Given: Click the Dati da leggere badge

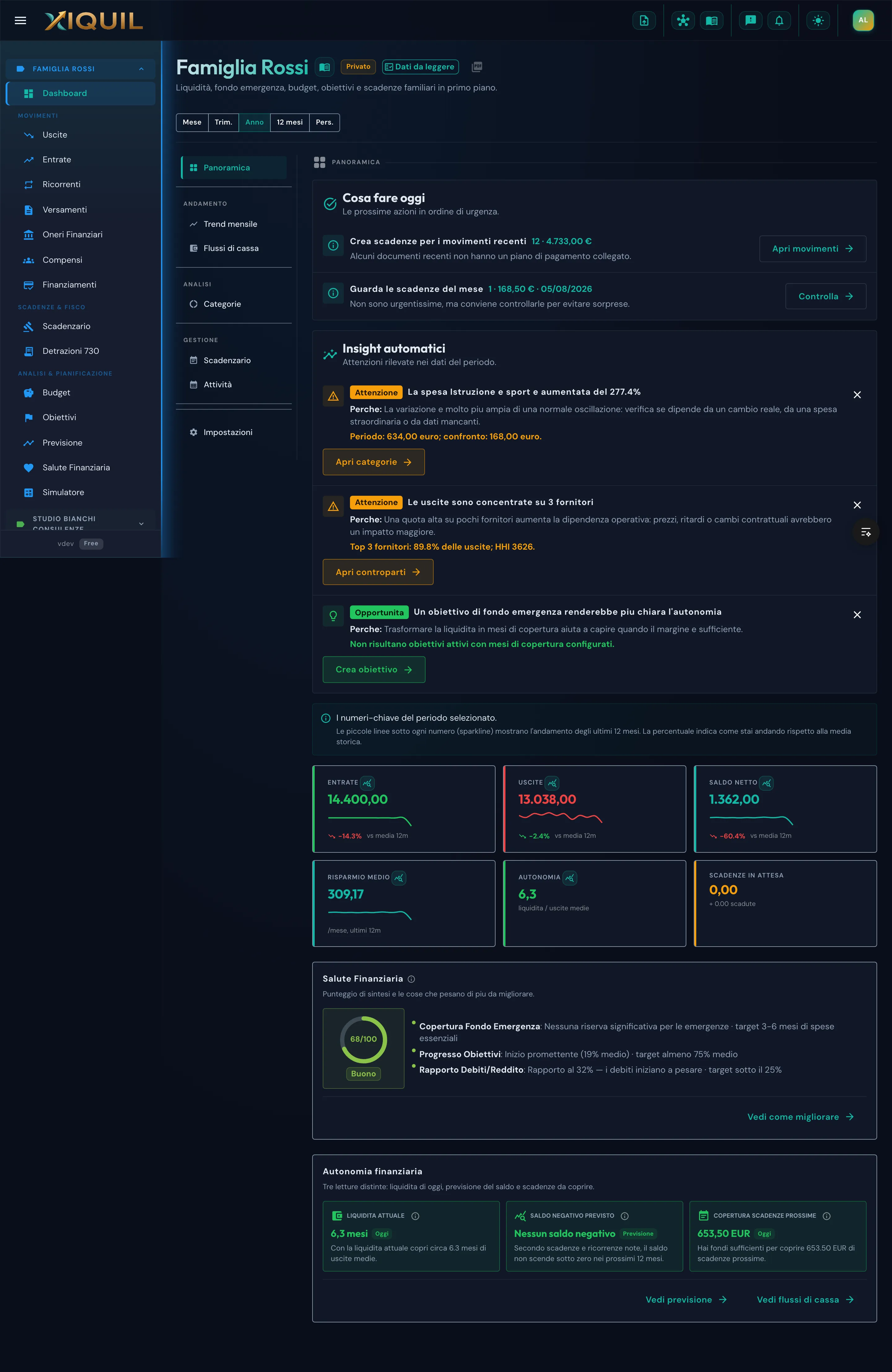Looking at the screenshot, I should click(420, 67).
